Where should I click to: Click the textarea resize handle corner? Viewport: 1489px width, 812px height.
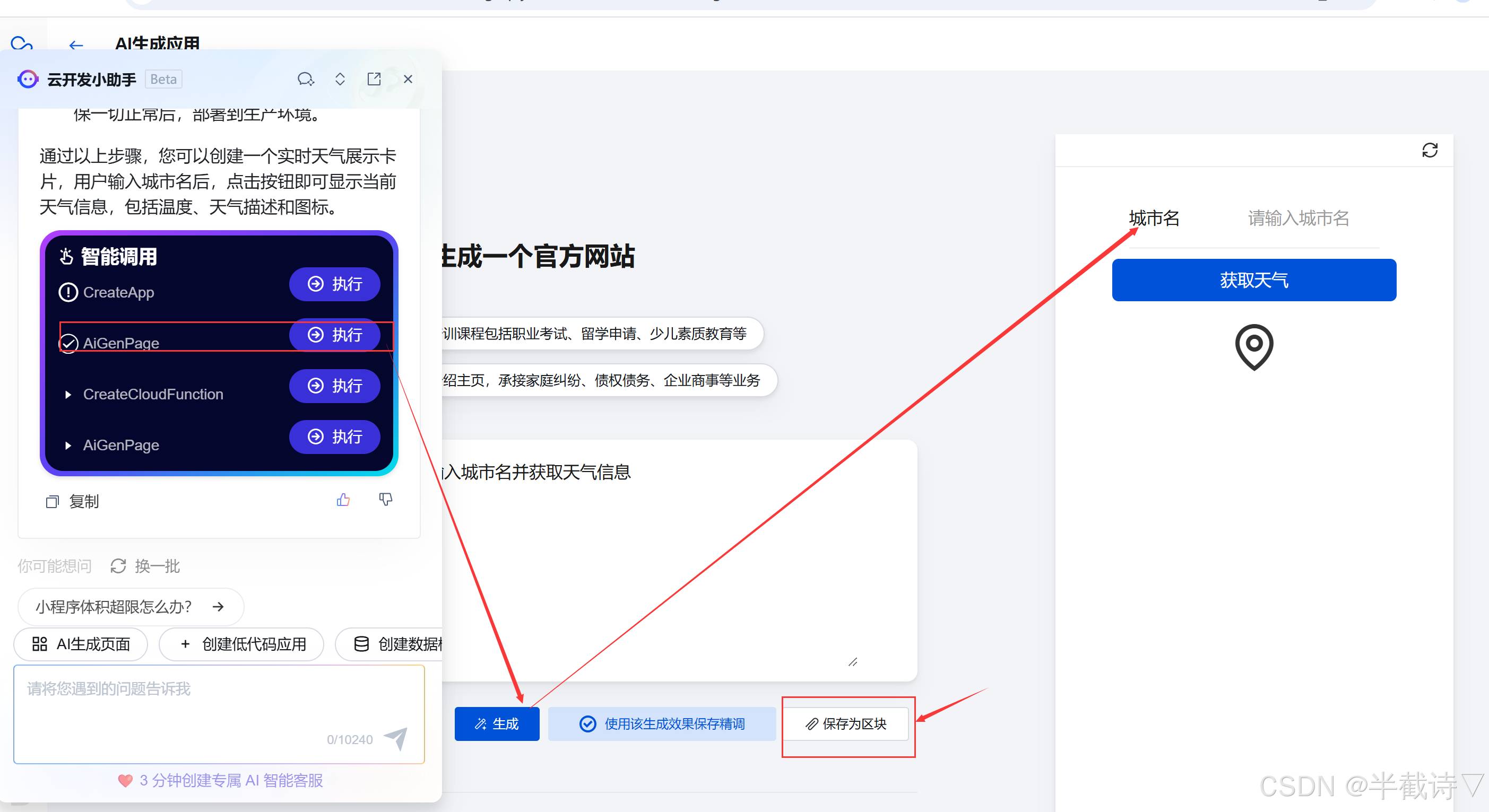coord(853,662)
